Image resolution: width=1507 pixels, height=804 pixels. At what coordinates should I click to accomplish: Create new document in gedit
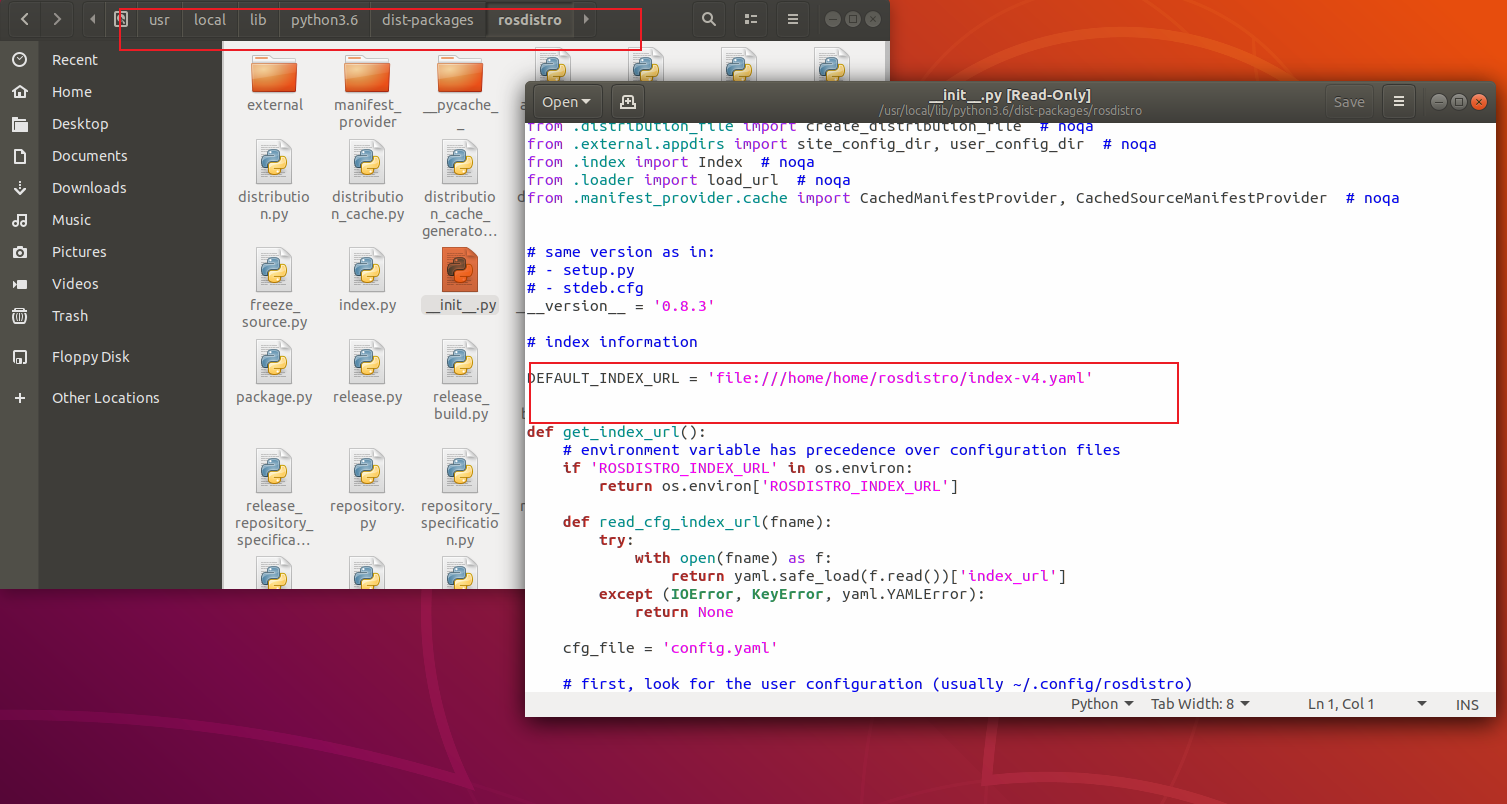coord(627,101)
